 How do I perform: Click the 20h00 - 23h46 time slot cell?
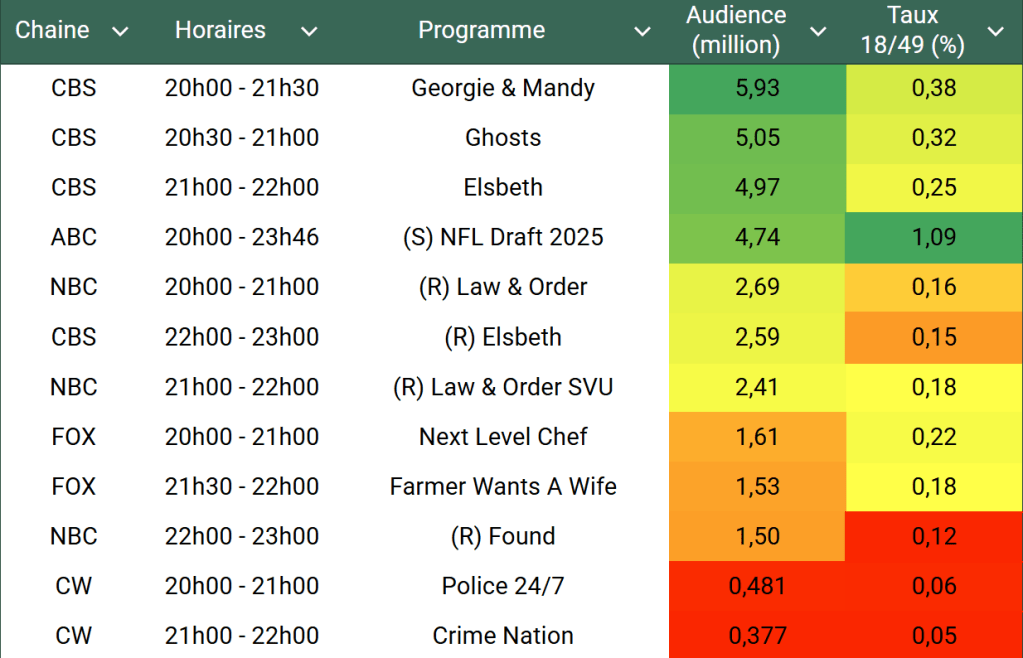(x=242, y=237)
